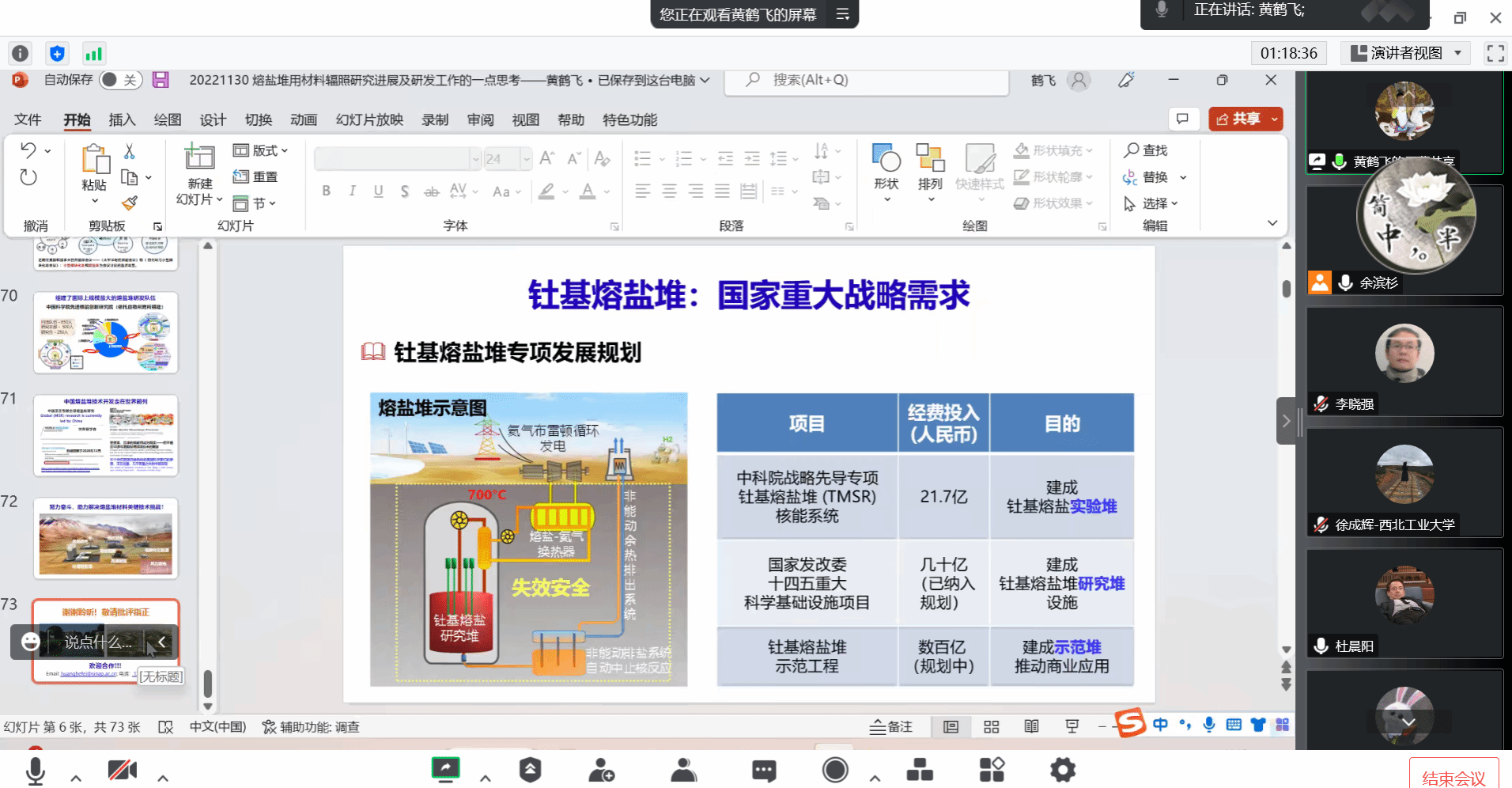
Task: Turn on the camera in the meeting toolbar
Action: click(x=122, y=770)
